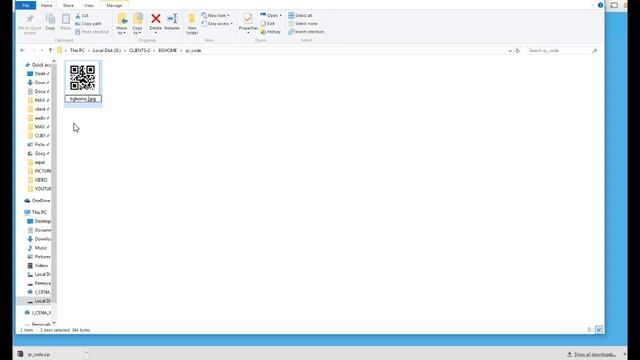Click Cut scissors in Clipboard group
Image resolution: width=640 pixels, height=360 pixels.
(82, 16)
